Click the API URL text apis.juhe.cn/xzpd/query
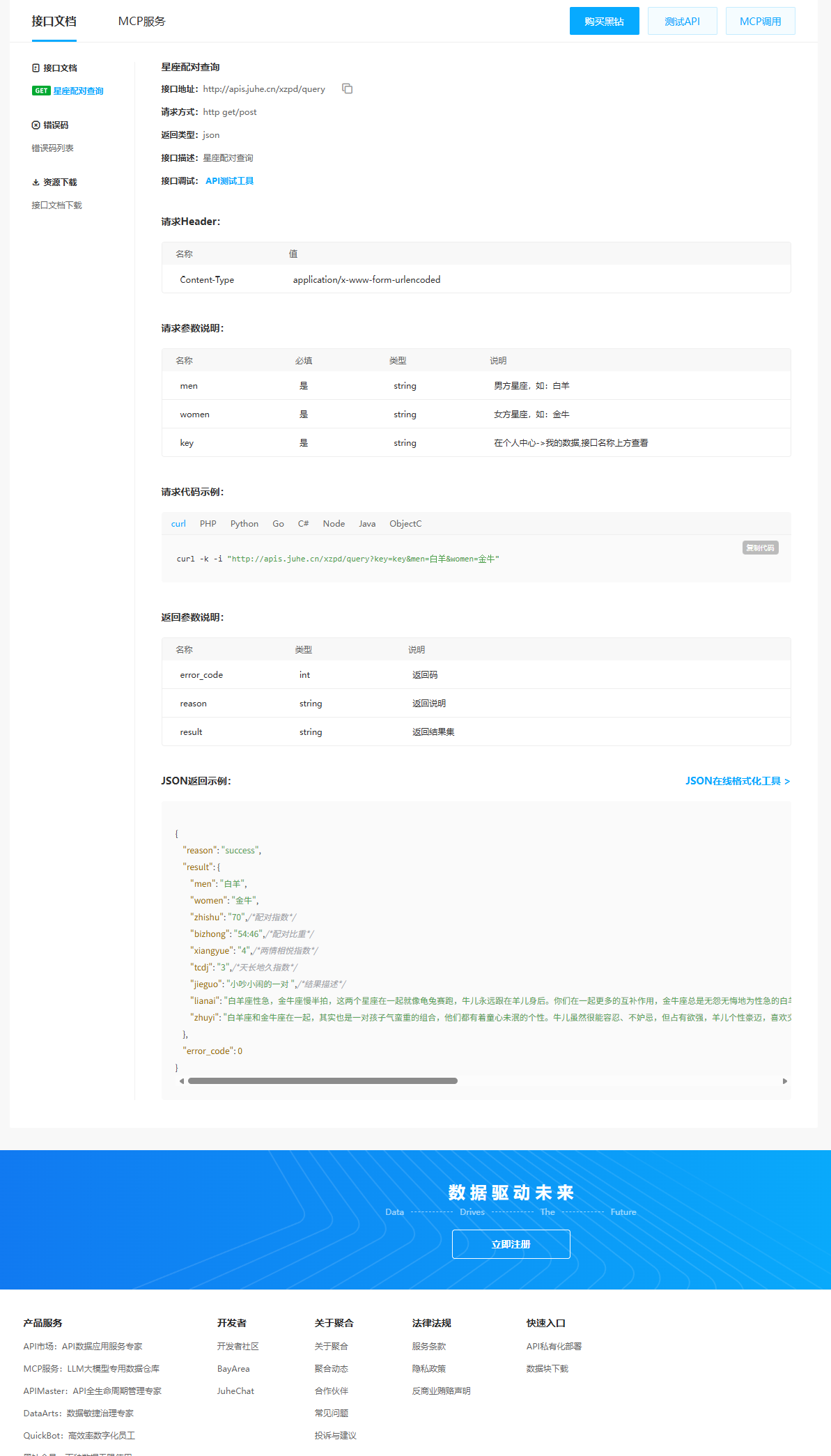The image size is (831, 1456). (264, 89)
